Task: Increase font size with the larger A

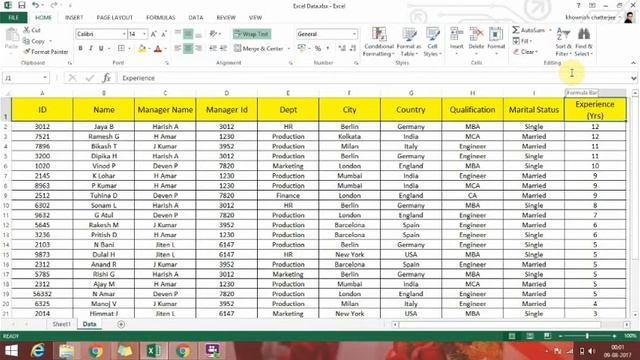Action: point(153,34)
